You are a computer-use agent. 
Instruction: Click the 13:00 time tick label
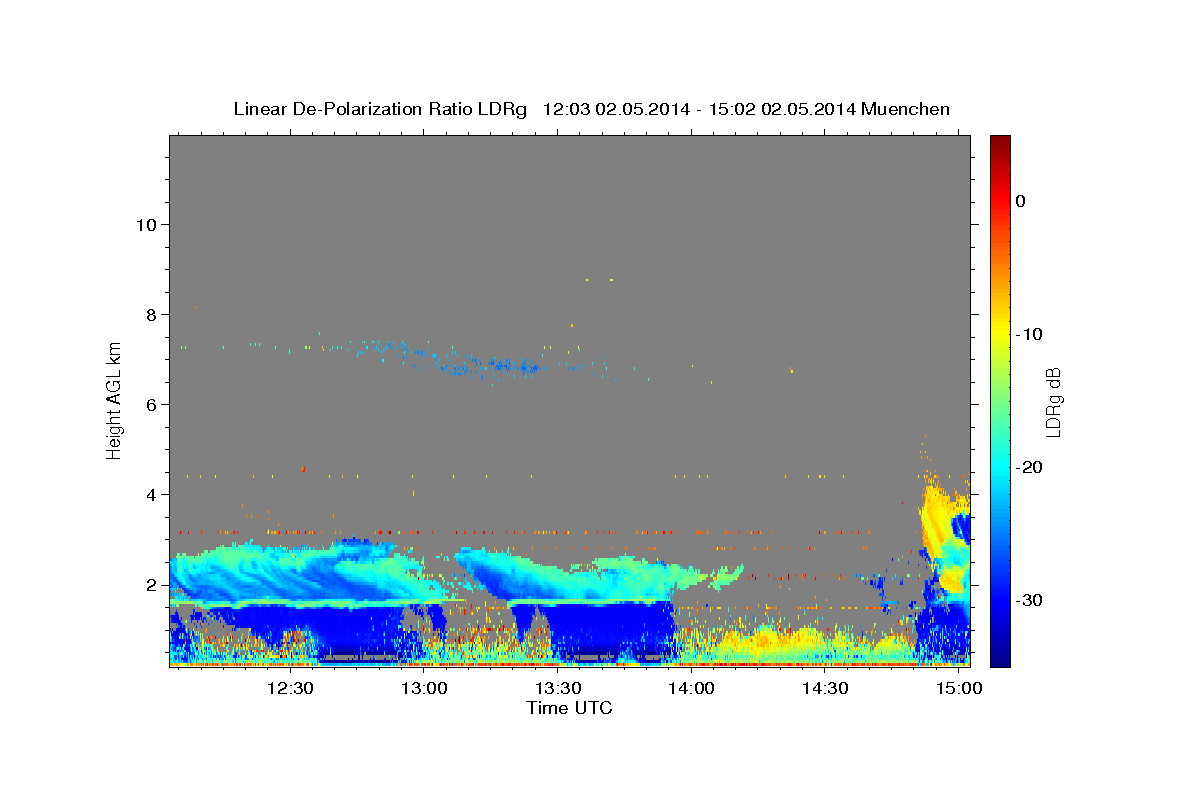click(x=424, y=689)
